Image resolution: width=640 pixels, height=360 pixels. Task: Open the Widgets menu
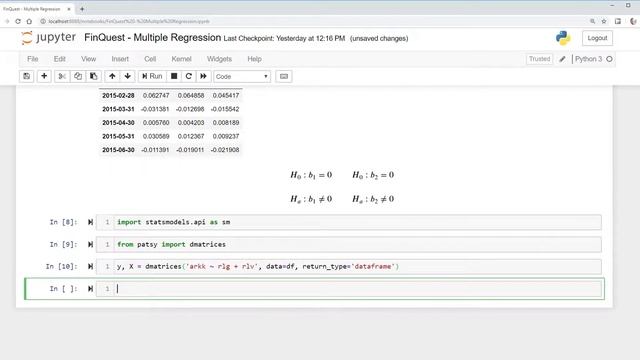point(219,59)
